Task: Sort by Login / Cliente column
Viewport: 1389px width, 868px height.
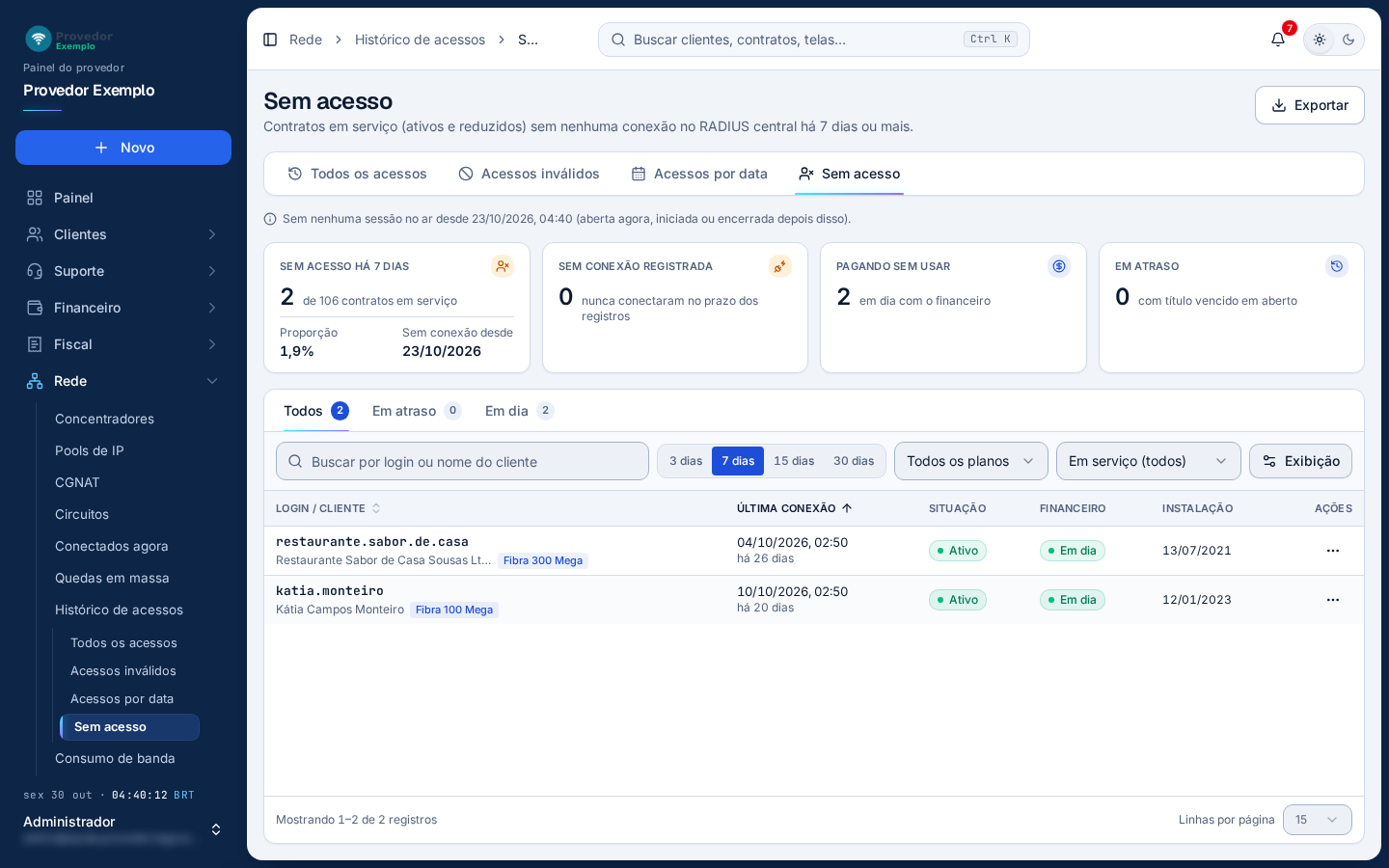Action: tap(328, 508)
